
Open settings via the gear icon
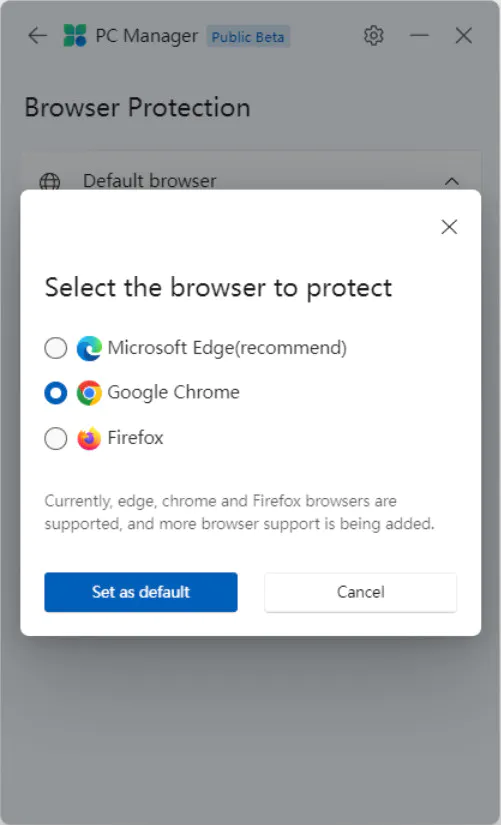coord(373,36)
